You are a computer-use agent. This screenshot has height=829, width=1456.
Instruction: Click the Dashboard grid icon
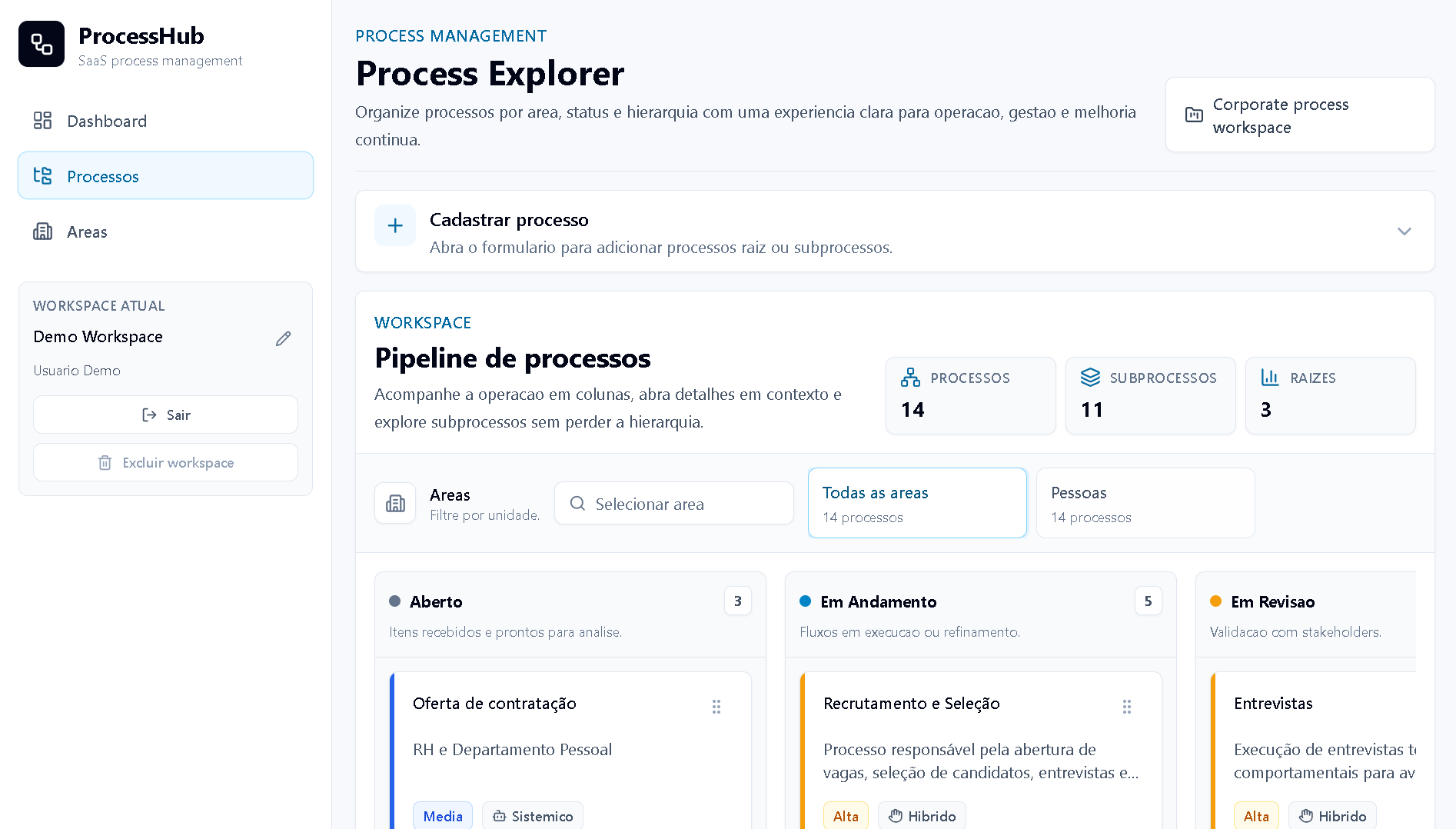pos(42,121)
